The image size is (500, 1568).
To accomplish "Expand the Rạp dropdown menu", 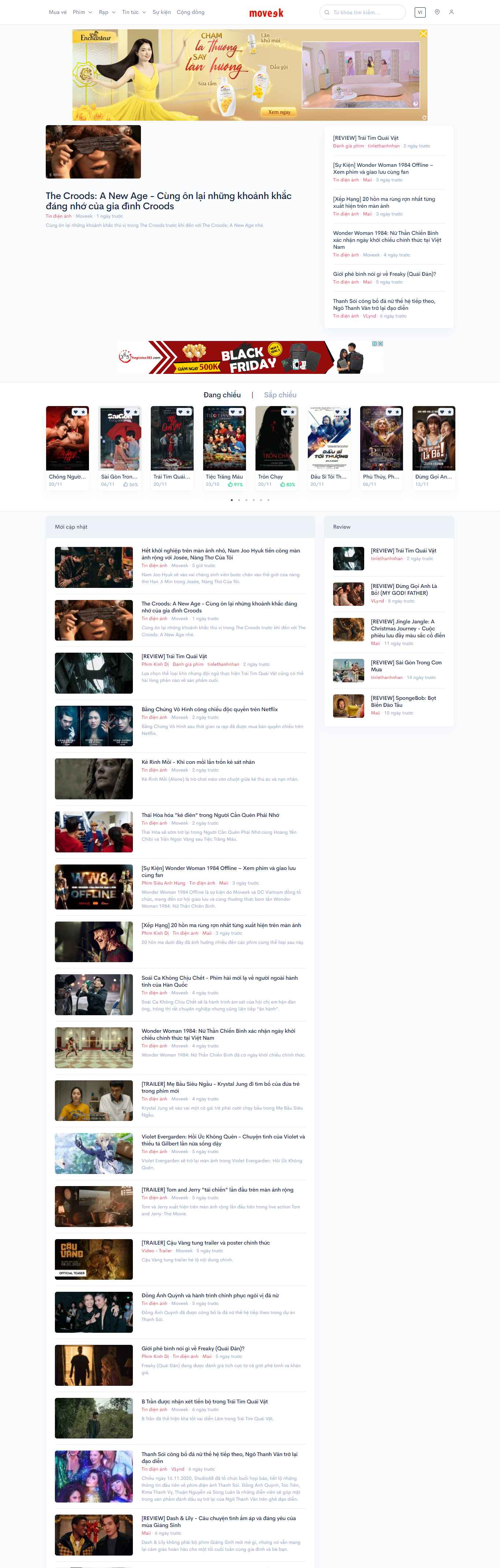I will tap(107, 12).
